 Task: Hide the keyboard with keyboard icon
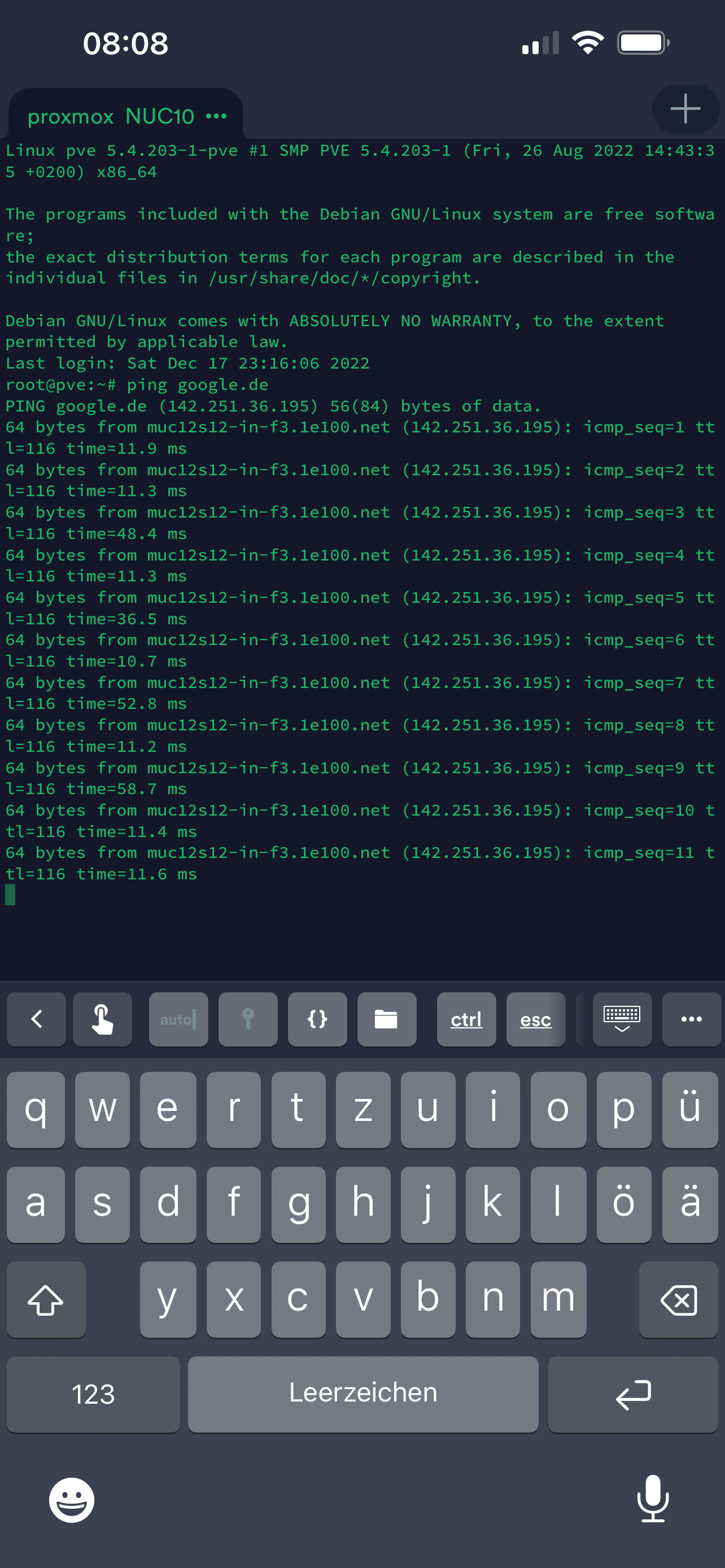point(622,1019)
